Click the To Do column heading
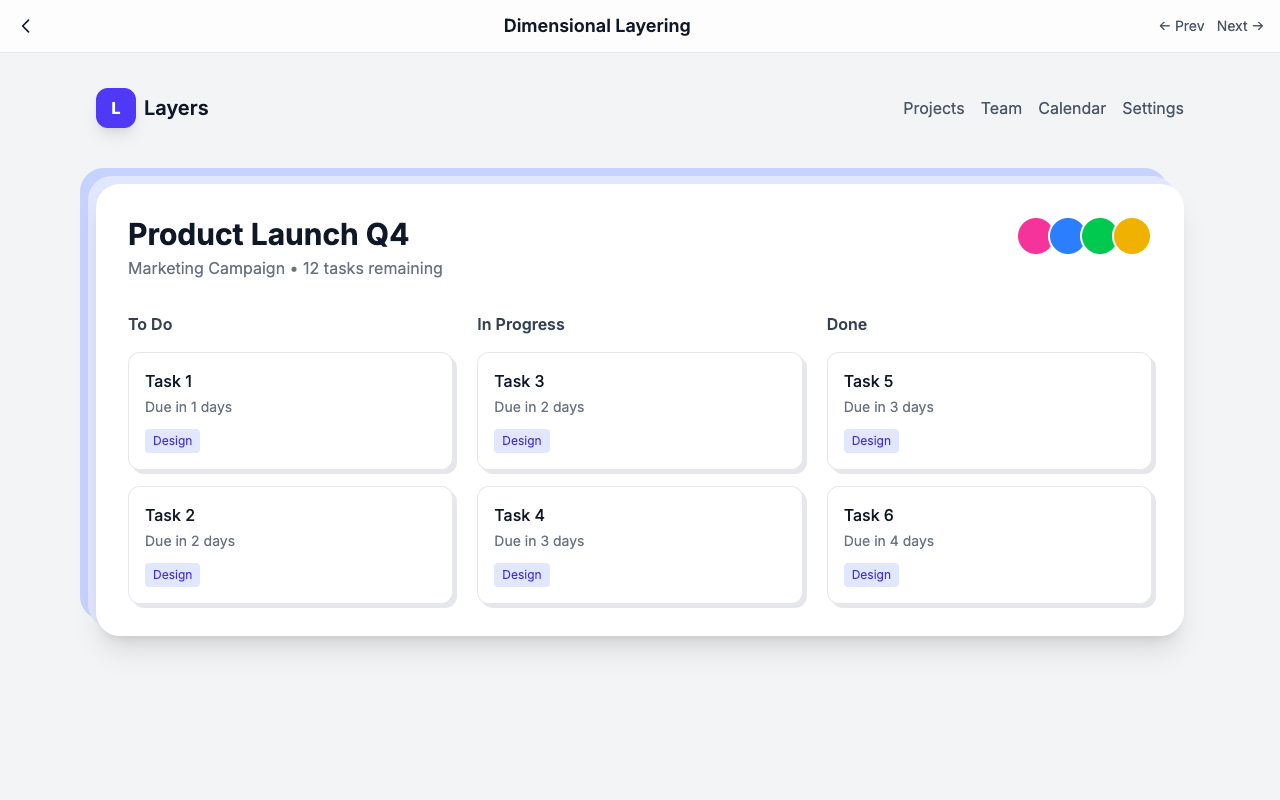The image size is (1280, 800). [150, 324]
